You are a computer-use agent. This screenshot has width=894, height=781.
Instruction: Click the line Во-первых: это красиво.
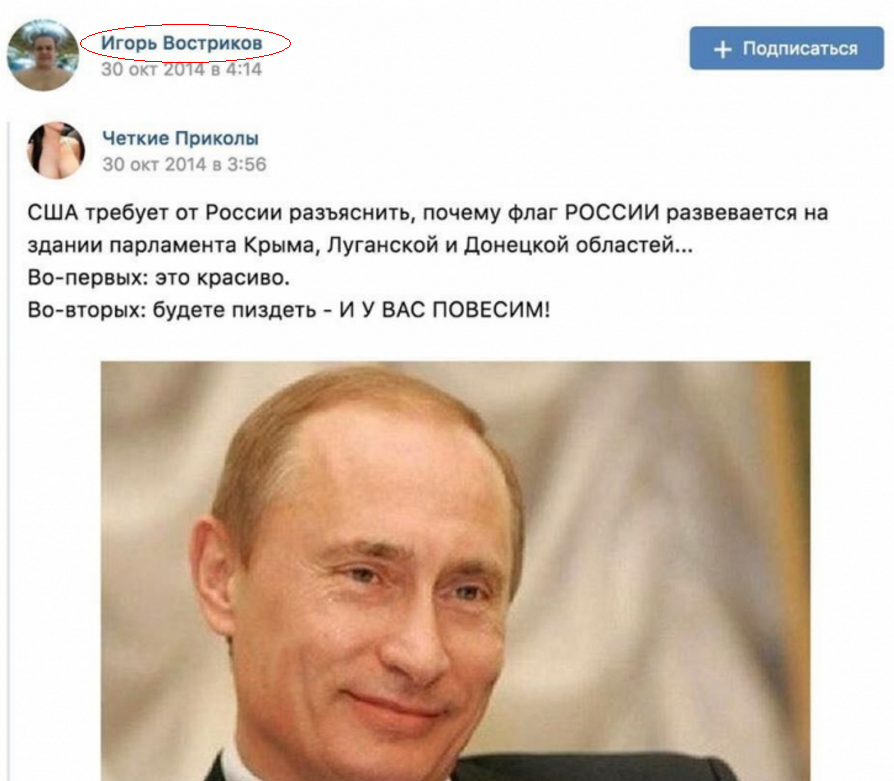coord(159,278)
